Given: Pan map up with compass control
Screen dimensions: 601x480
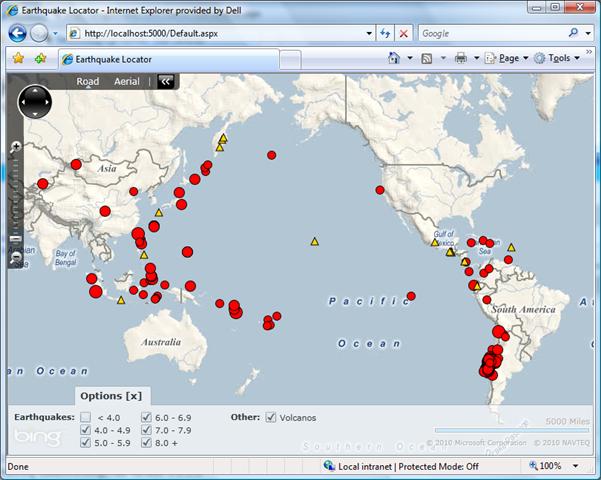Looking at the screenshot, I should point(35,90).
